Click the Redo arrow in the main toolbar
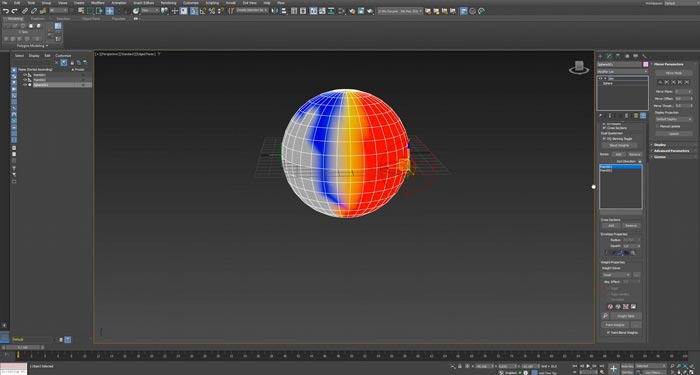Screen dimensions: 700x375 [14, 11]
